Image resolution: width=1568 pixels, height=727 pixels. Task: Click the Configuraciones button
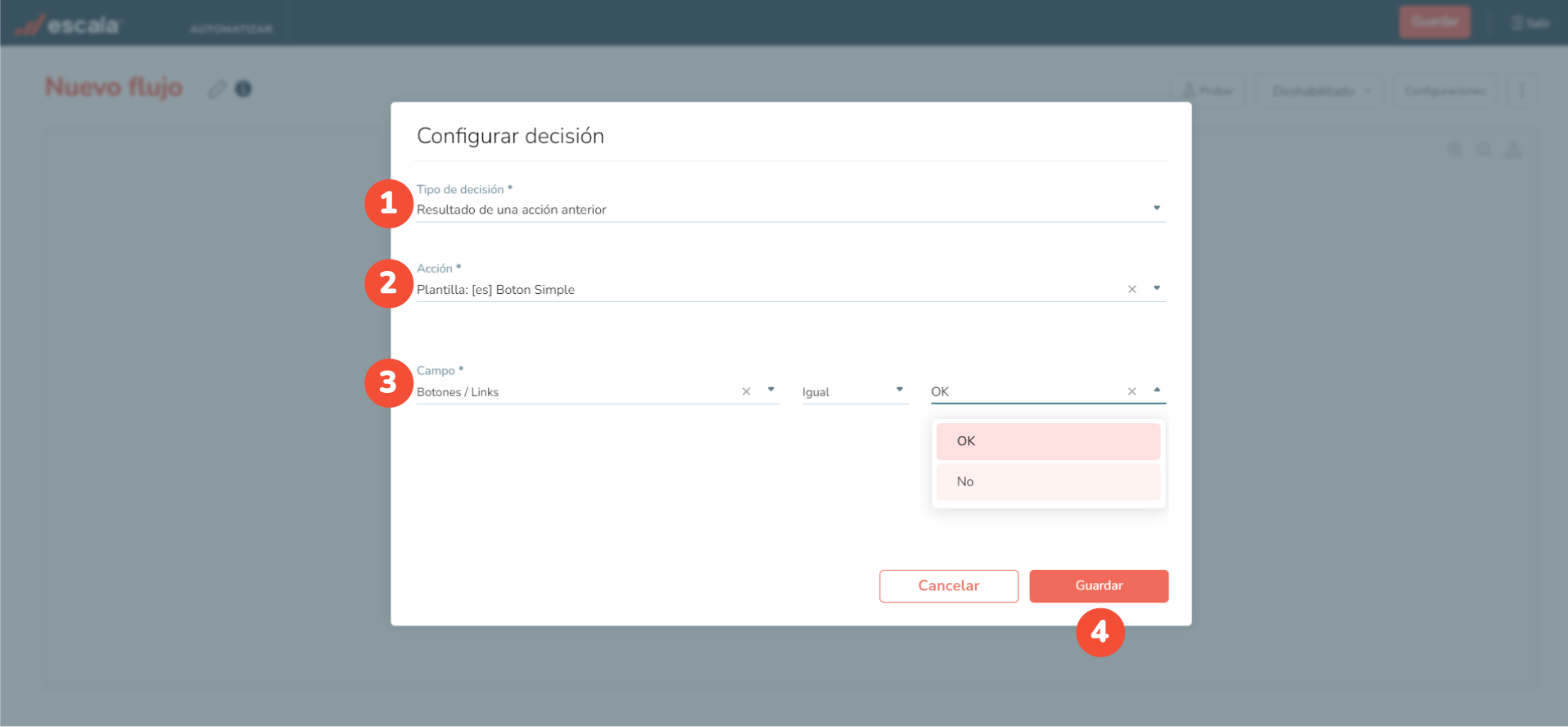1444,91
